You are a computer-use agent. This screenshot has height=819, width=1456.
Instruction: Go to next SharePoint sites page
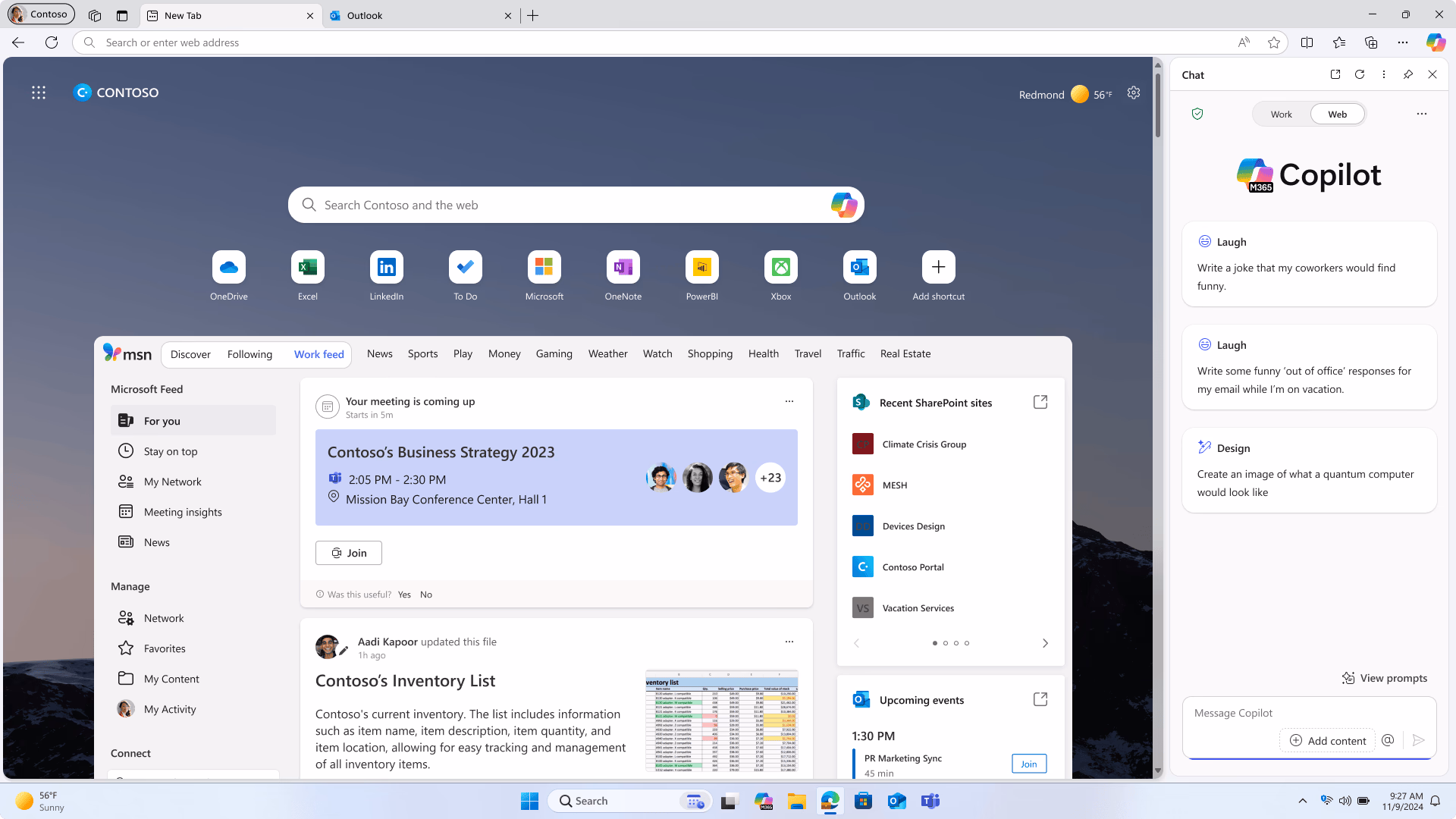1045,643
